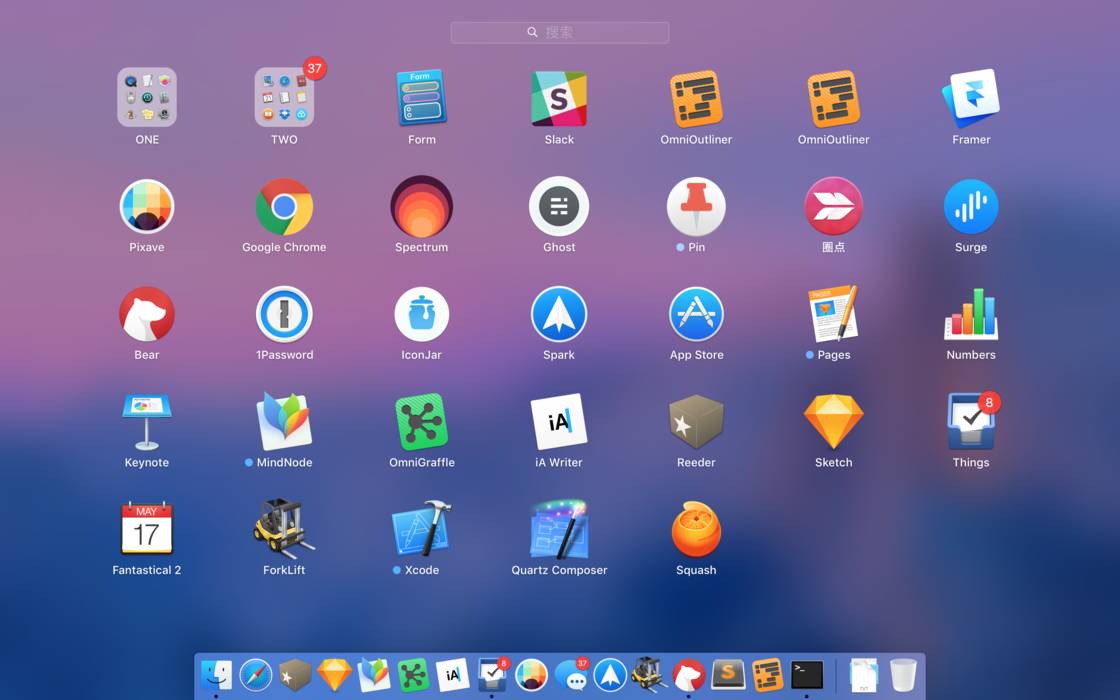Open Spark from the Launchpad grid
This screenshot has width=1120, height=700.
pos(559,314)
